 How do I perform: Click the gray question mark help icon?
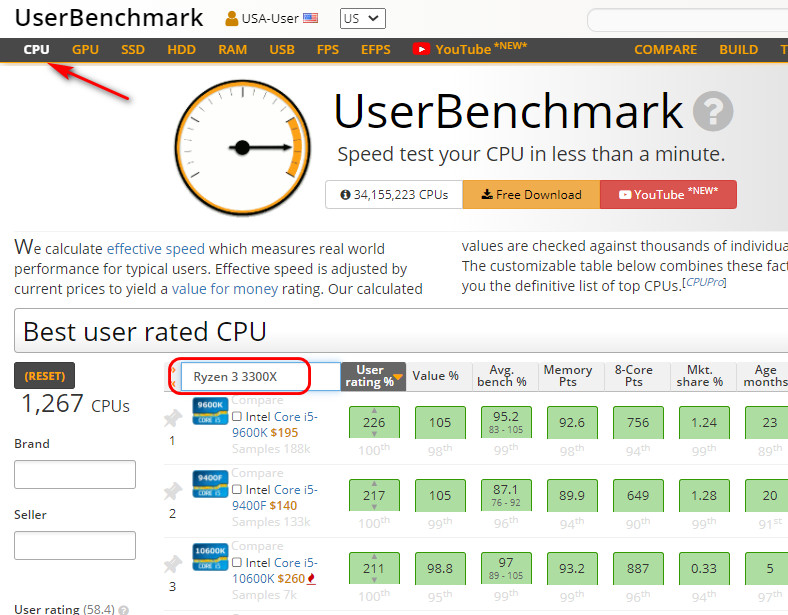click(713, 111)
